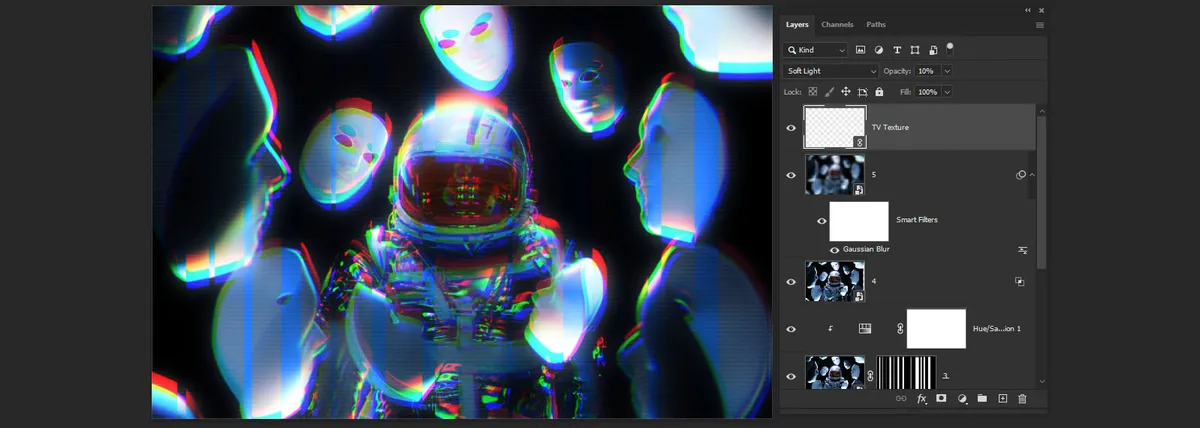Click smart filter indicator icon on layer 5
This screenshot has width=1200, height=428.
click(x=1021, y=175)
